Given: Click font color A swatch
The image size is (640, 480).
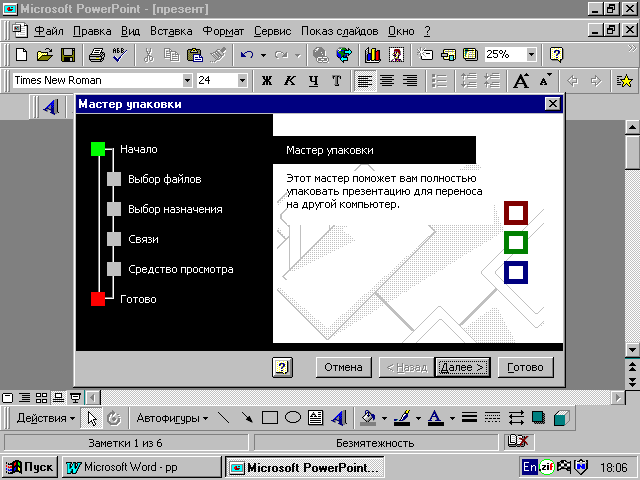Looking at the screenshot, I should 436,418.
